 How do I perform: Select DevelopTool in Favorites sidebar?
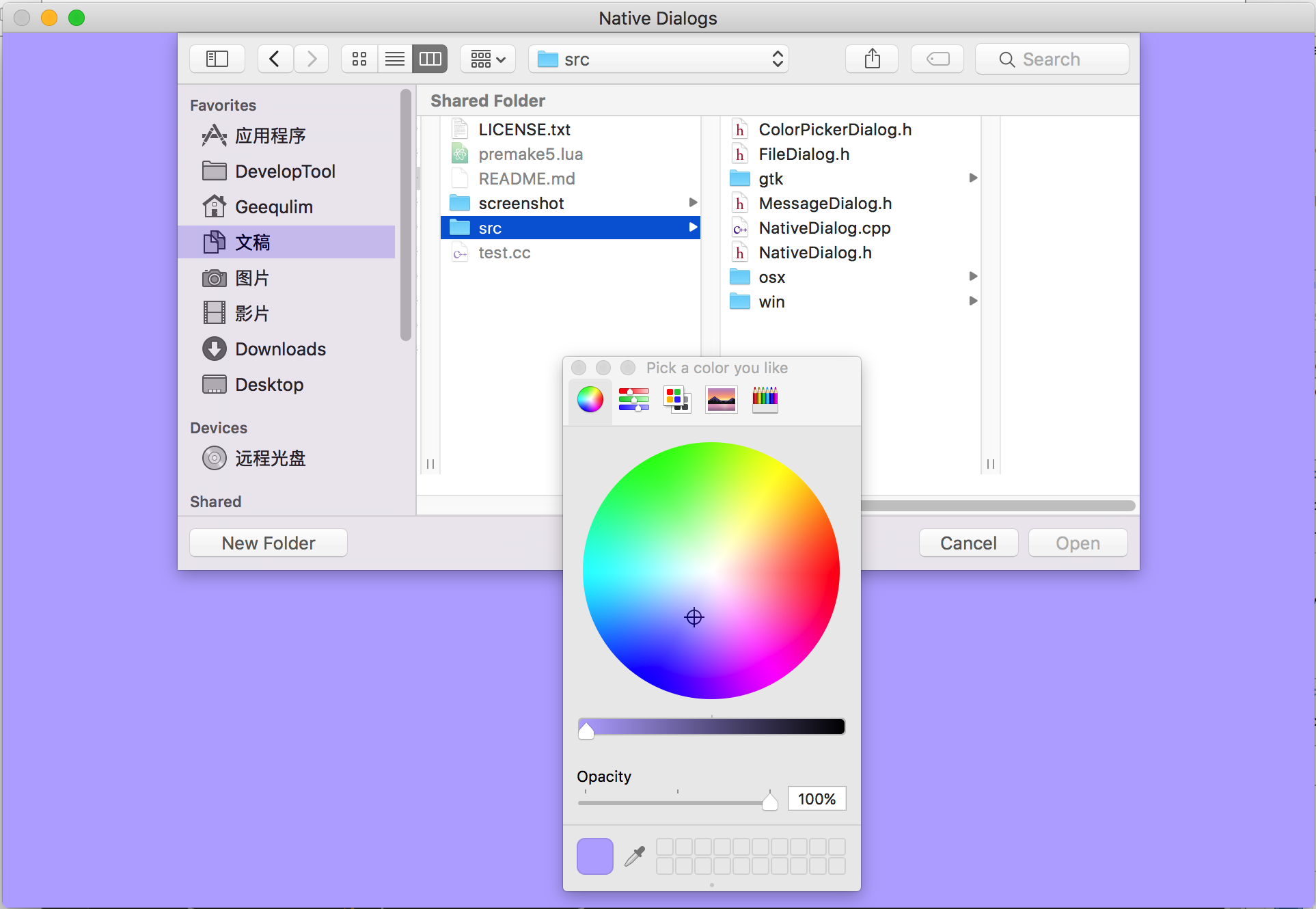(x=285, y=172)
